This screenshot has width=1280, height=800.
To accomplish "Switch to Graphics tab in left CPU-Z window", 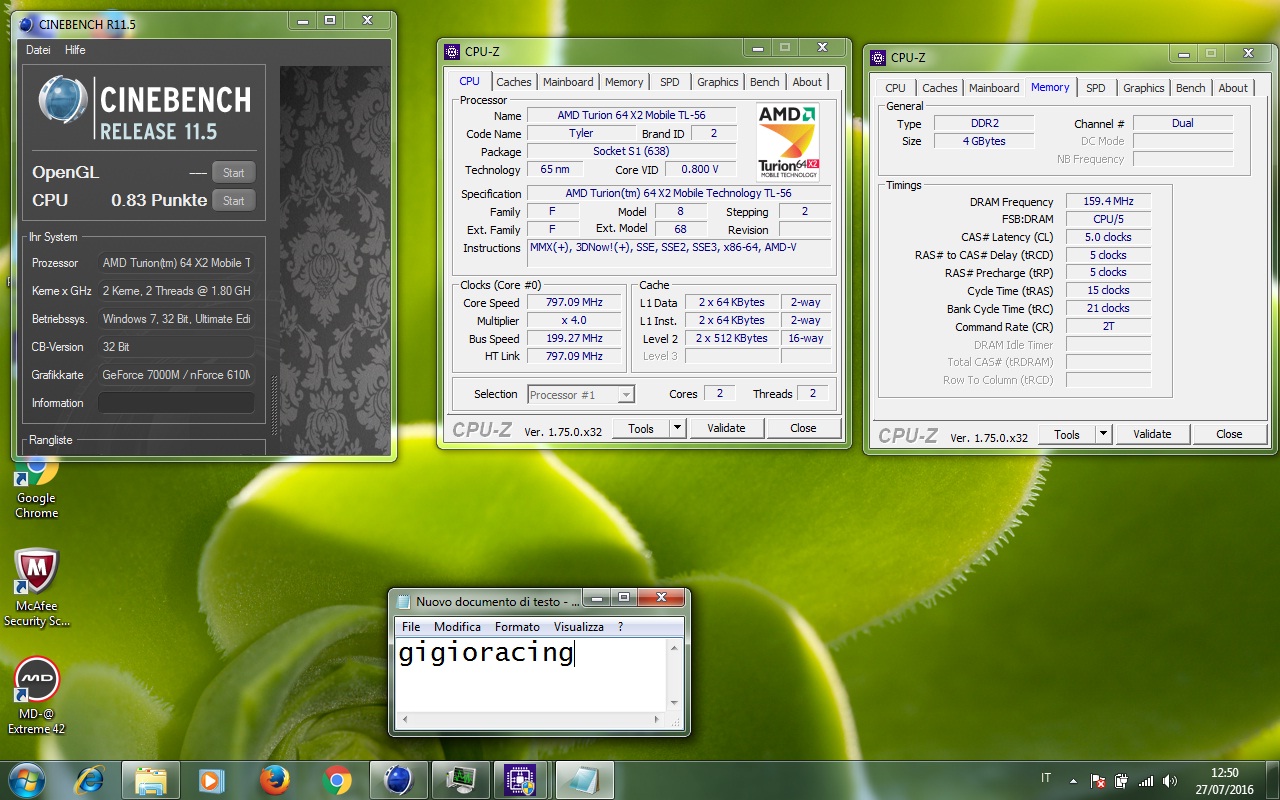I will tap(718, 82).
